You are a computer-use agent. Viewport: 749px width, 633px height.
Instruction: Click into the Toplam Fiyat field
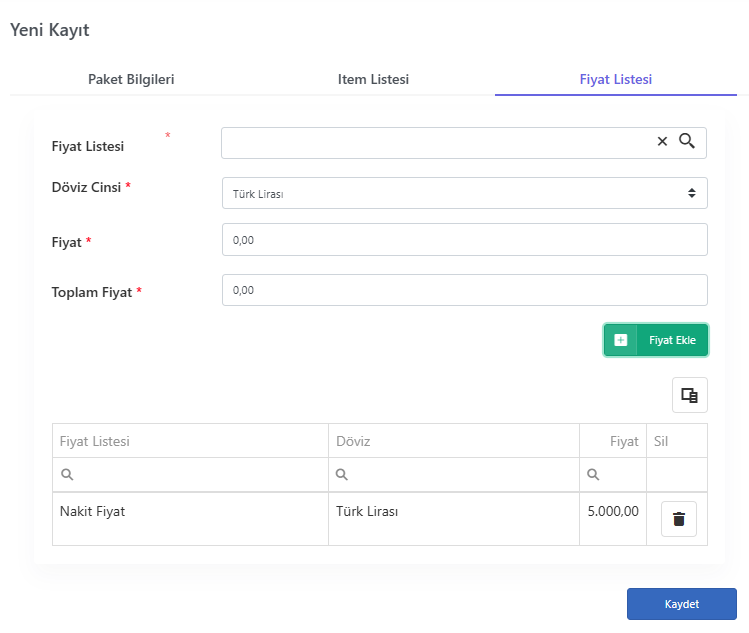(x=464, y=290)
